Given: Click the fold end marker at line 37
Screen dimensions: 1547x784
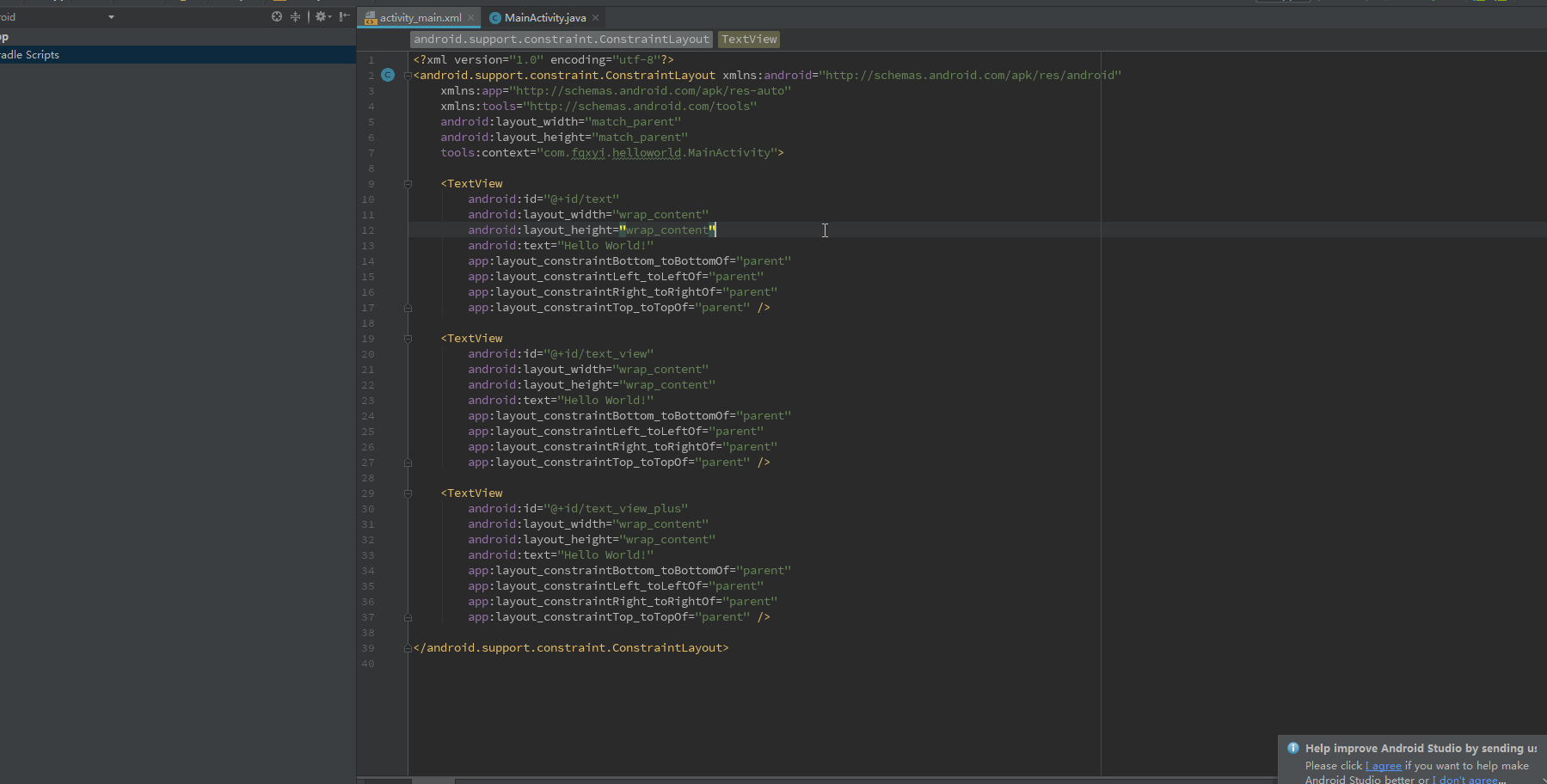Looking at the screenshot, I should click(x=408, y=616).
